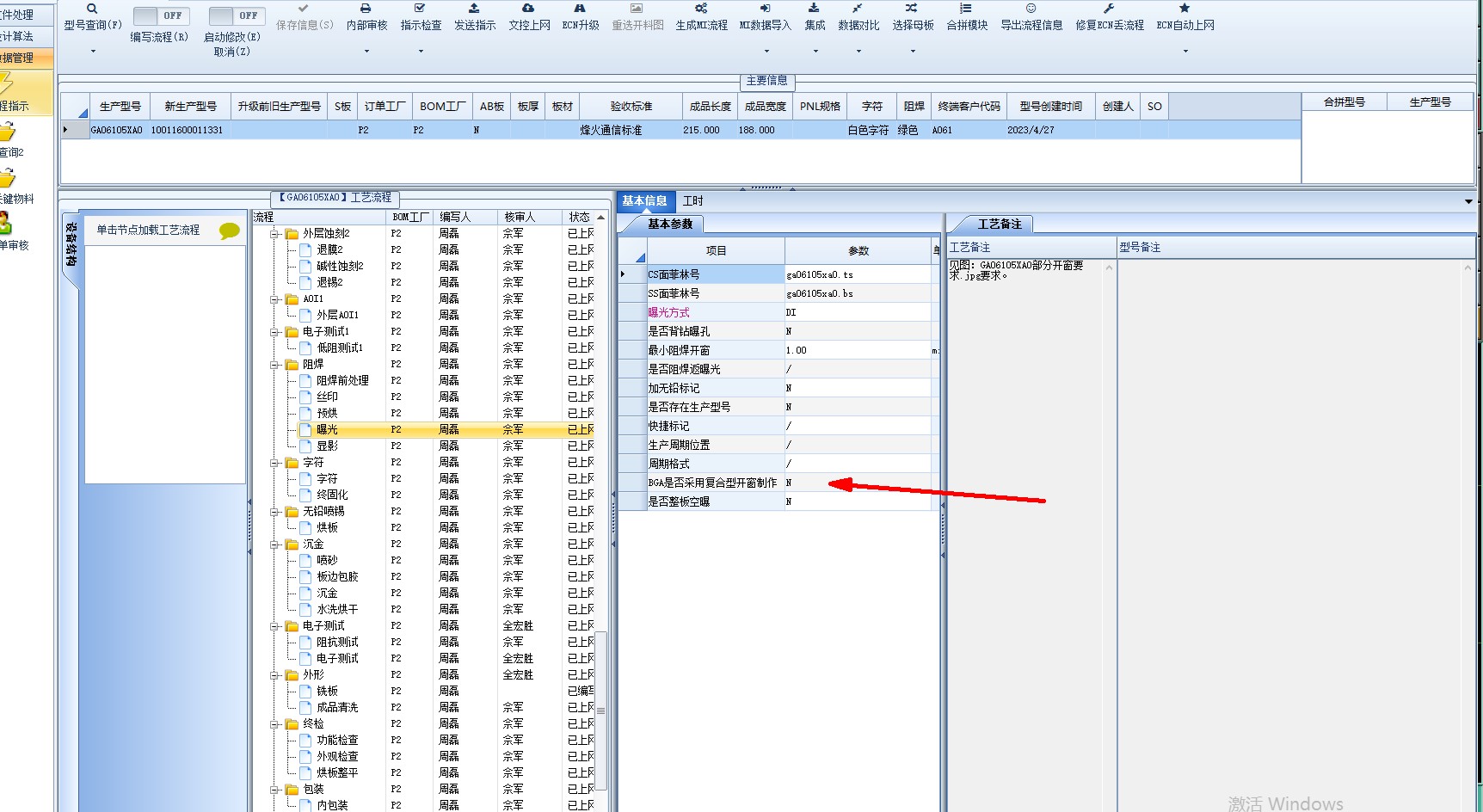
Task: Select the 工艺备注 tab
Action: pyautogui.click(x=1000, y=225)
